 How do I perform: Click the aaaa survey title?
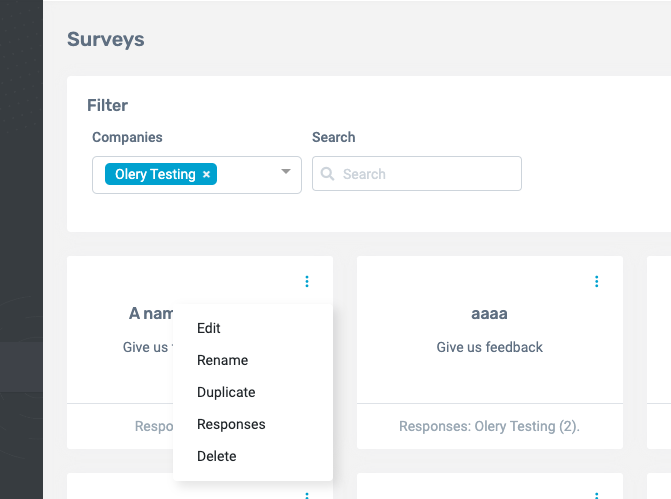[x=490, y=314]
